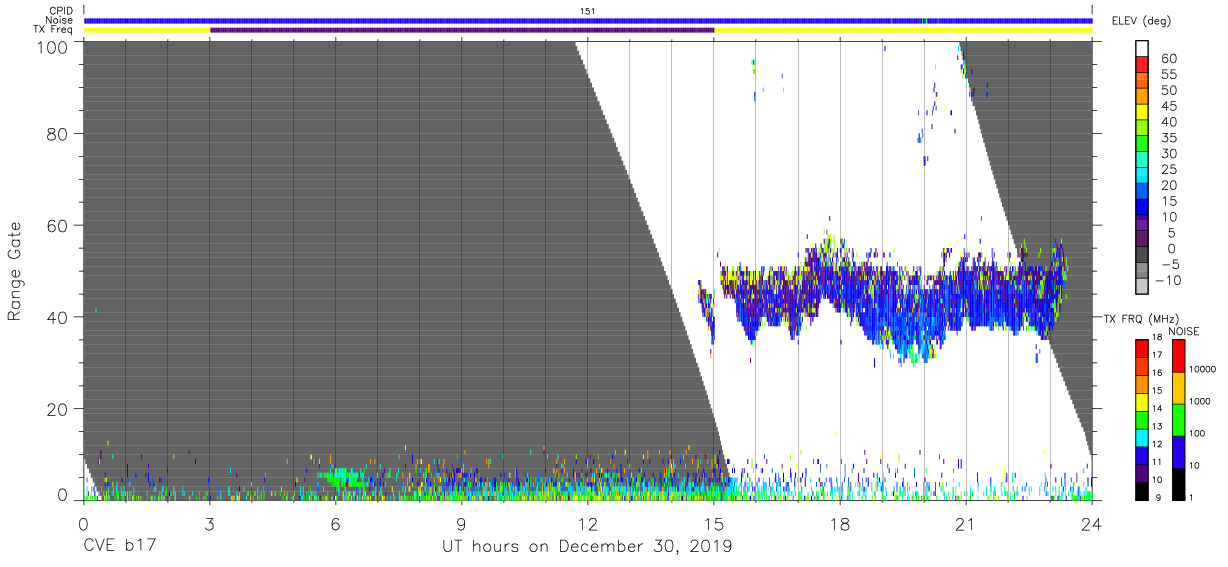
Task: Click the CPID value 151
Action: (x=588, y=11)
